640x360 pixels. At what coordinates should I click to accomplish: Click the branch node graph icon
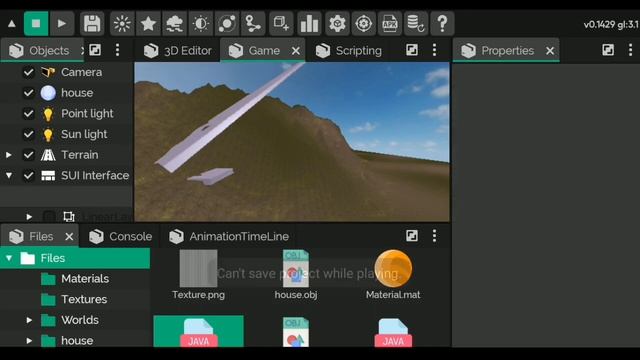[253, 24]
